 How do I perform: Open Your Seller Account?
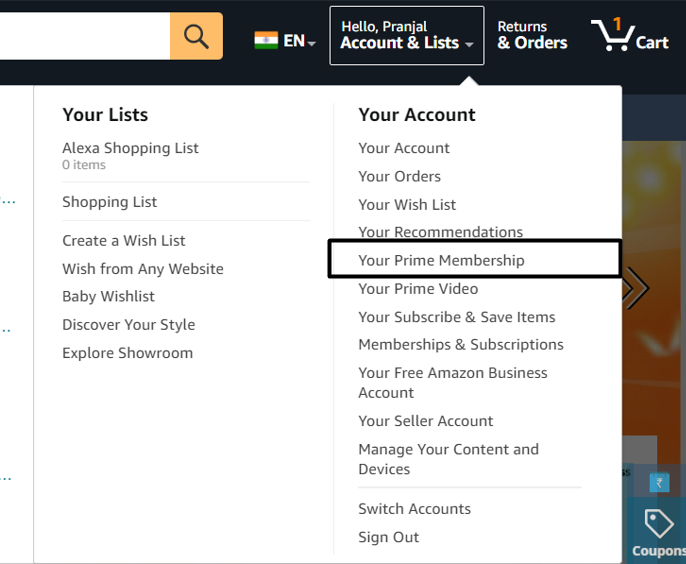tap(425, 421)
